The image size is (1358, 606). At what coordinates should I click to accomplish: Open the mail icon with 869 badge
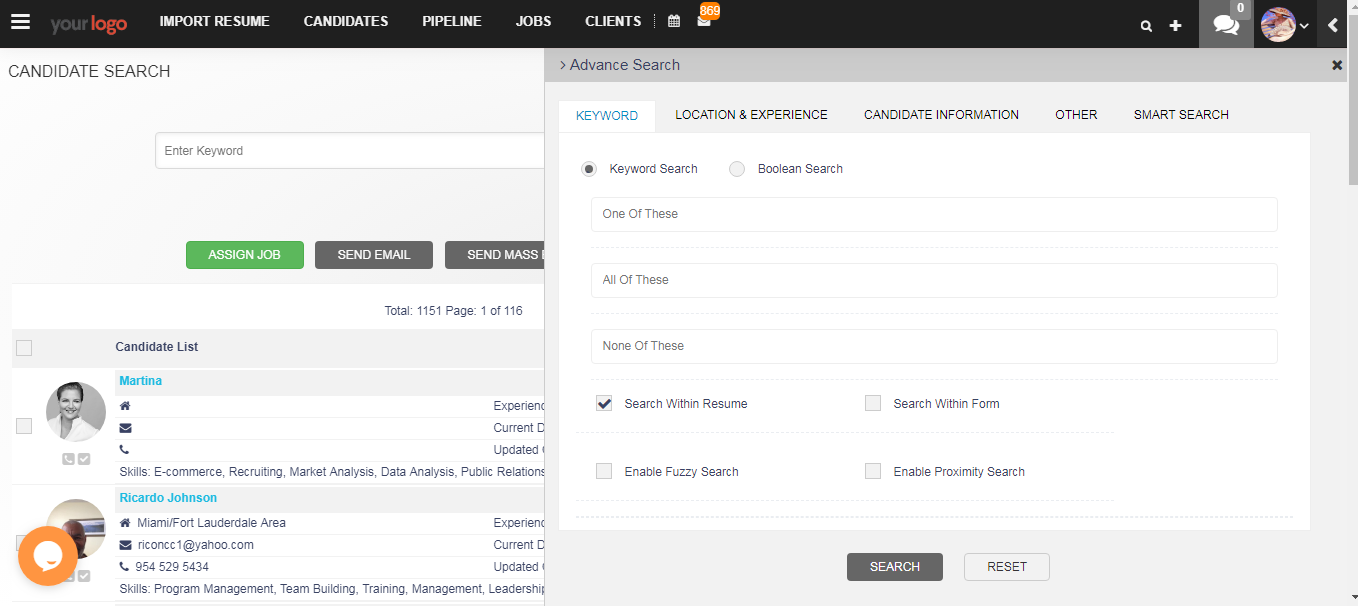pyautogui.click(x=704, y=21)
